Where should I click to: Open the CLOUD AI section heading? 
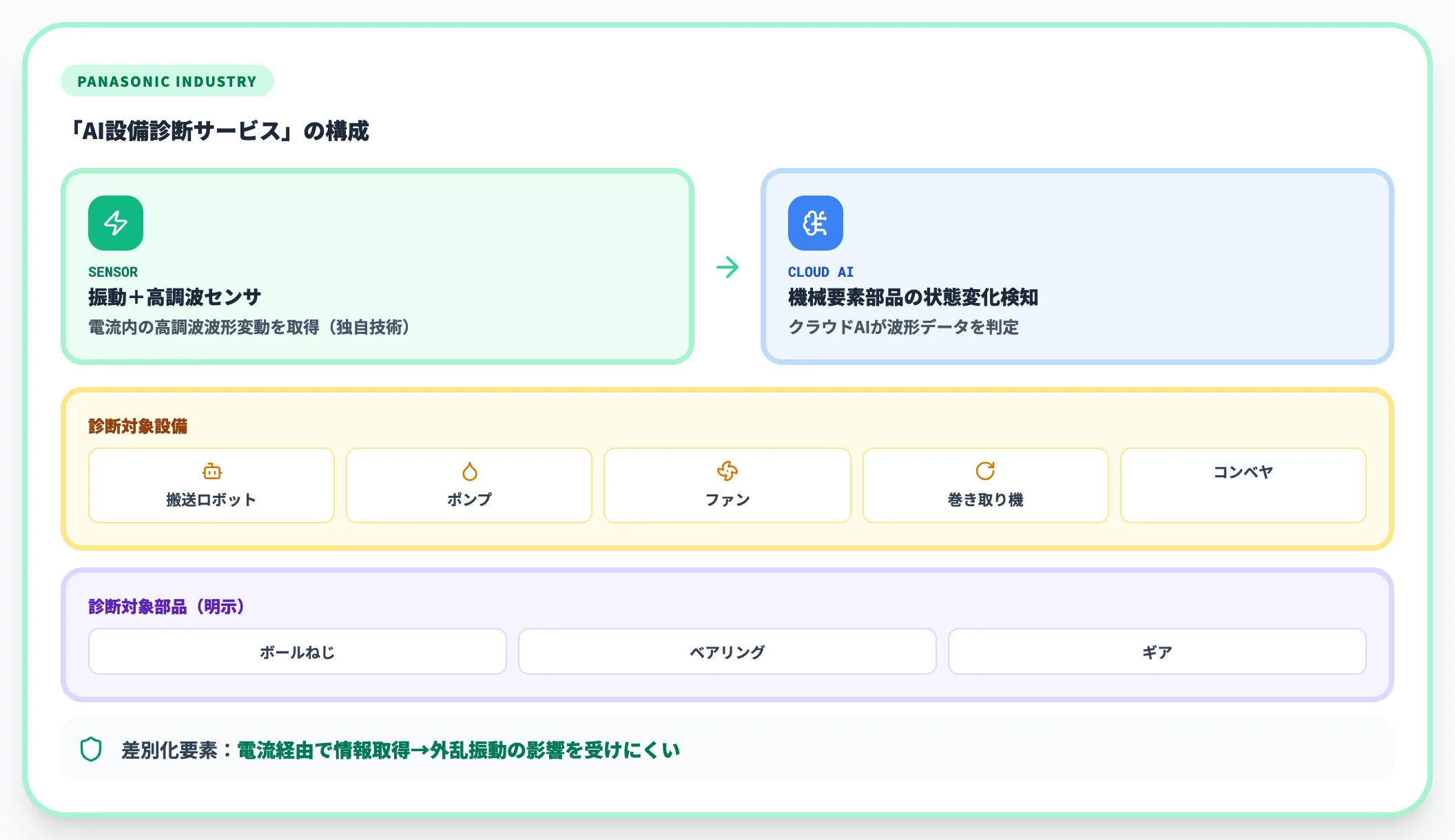tap(820, 271)
